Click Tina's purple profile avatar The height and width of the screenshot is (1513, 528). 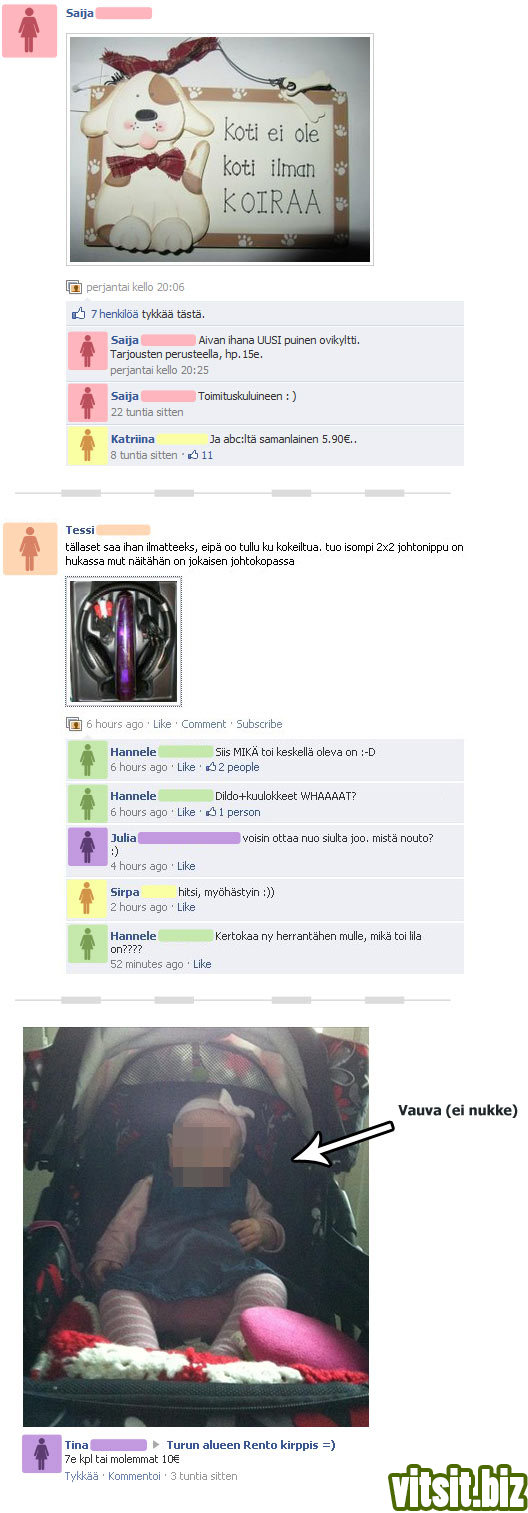click(41, 1454)
